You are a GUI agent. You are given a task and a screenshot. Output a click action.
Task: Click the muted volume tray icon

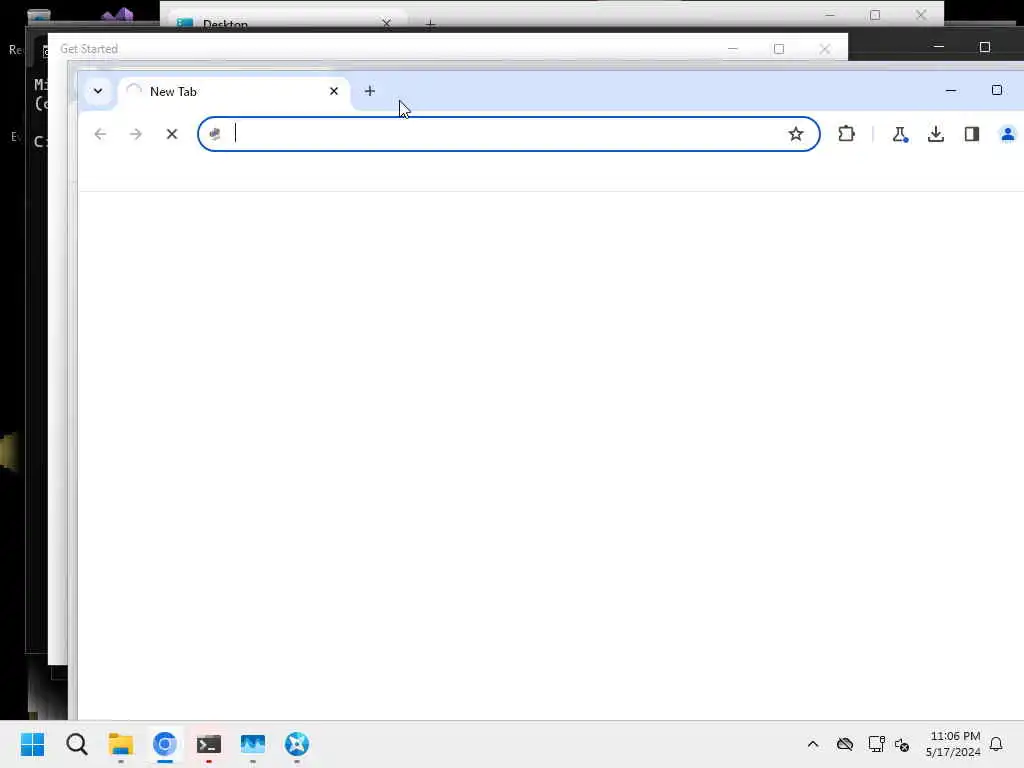pos(902,744)
